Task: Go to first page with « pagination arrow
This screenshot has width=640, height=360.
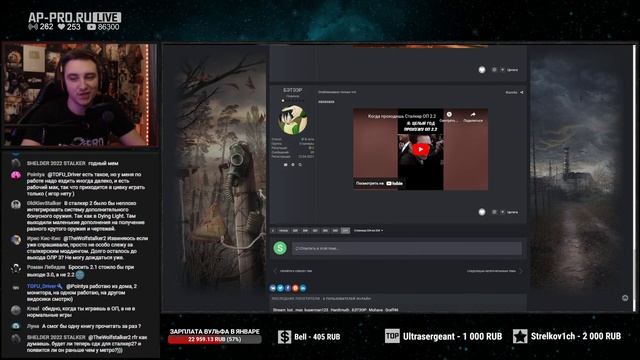Action: (273, 231)
